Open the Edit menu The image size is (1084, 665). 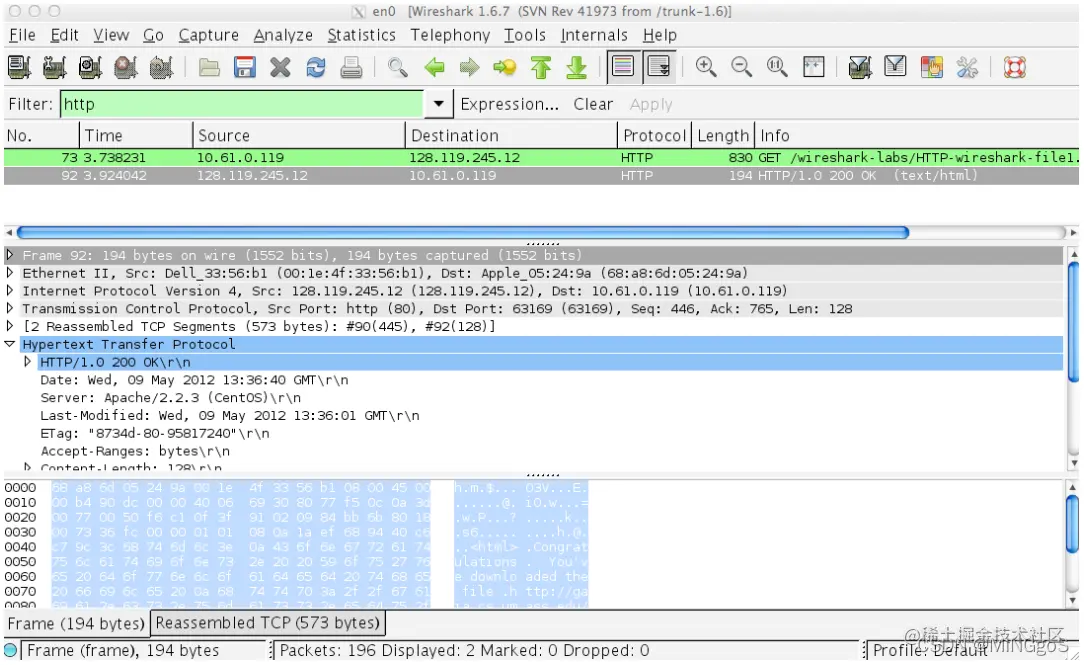64,35
